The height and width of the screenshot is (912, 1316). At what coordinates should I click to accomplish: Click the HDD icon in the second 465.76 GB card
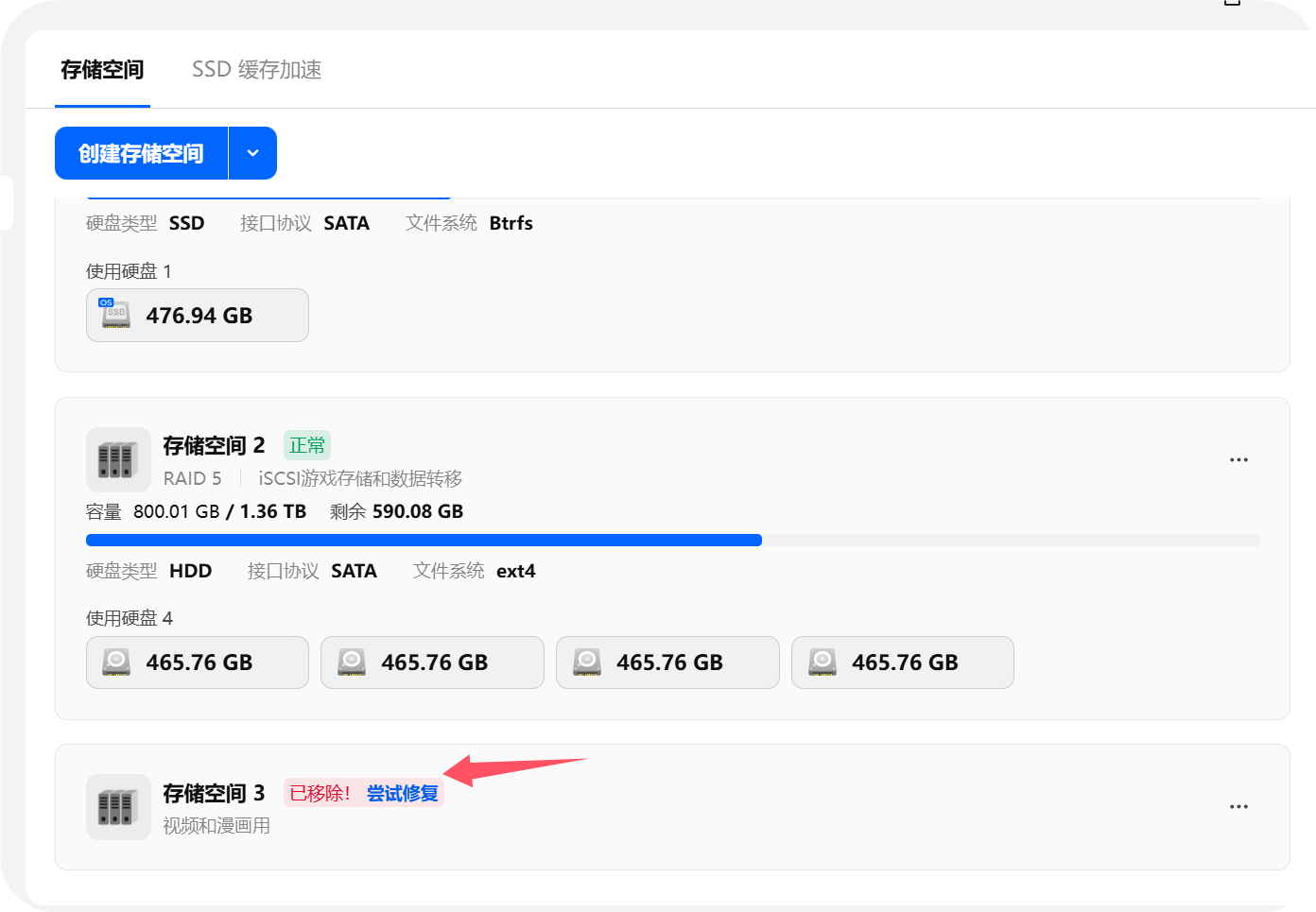pos(352,662)
